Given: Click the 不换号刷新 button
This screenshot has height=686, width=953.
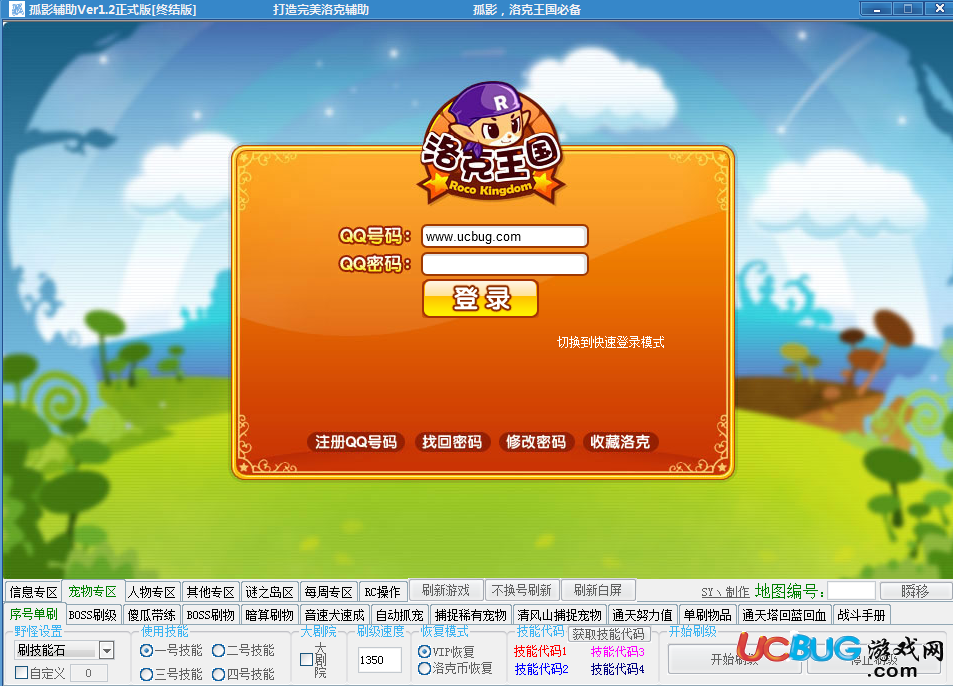Looking at the screenshot, I should [x=521, y=590].
